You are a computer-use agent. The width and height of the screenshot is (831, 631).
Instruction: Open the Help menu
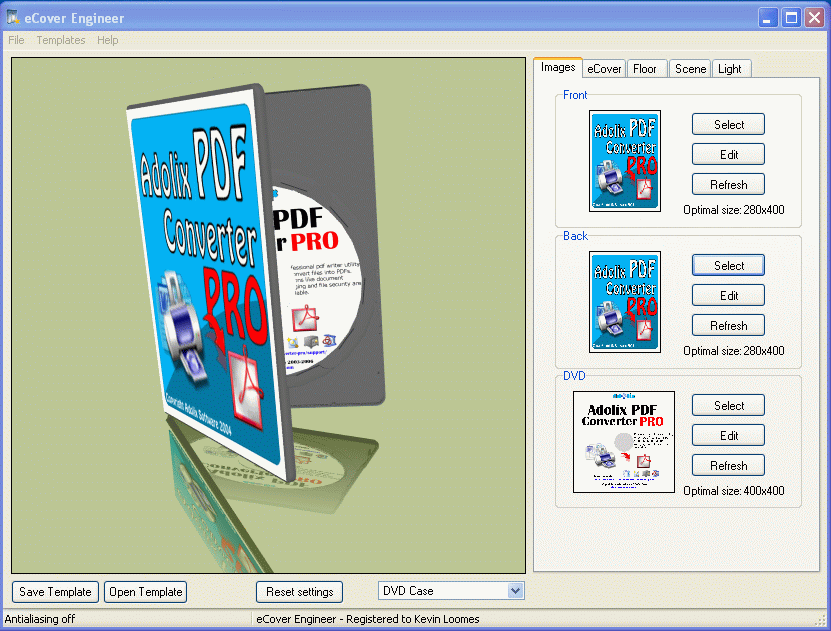pyautogui.click(x=108, y=40)
